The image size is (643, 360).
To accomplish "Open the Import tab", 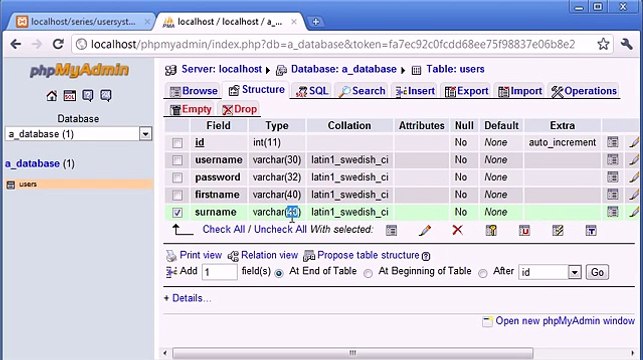I will [x=520, y=91].
